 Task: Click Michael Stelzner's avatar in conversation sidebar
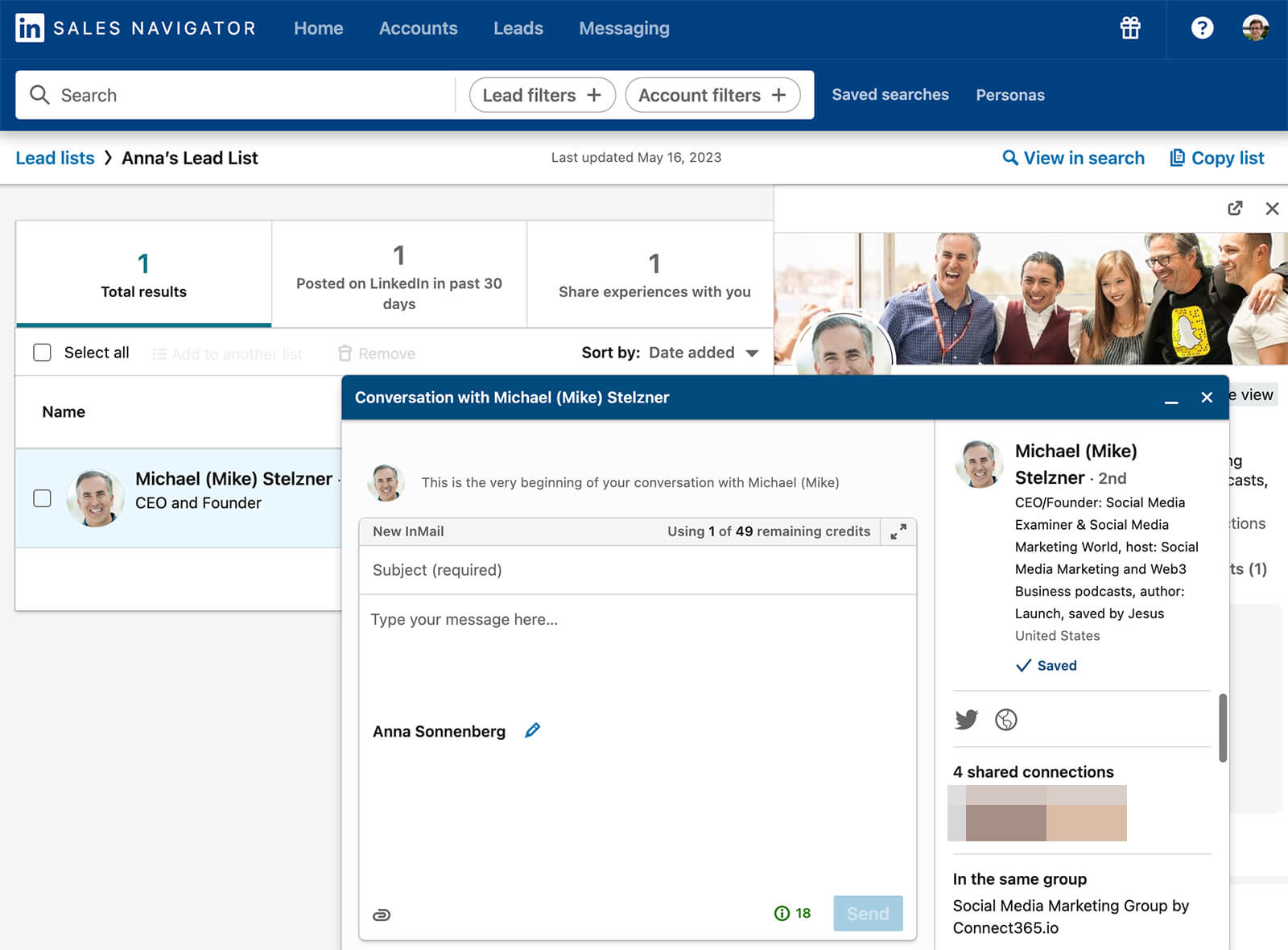click(x=979, y=464)
